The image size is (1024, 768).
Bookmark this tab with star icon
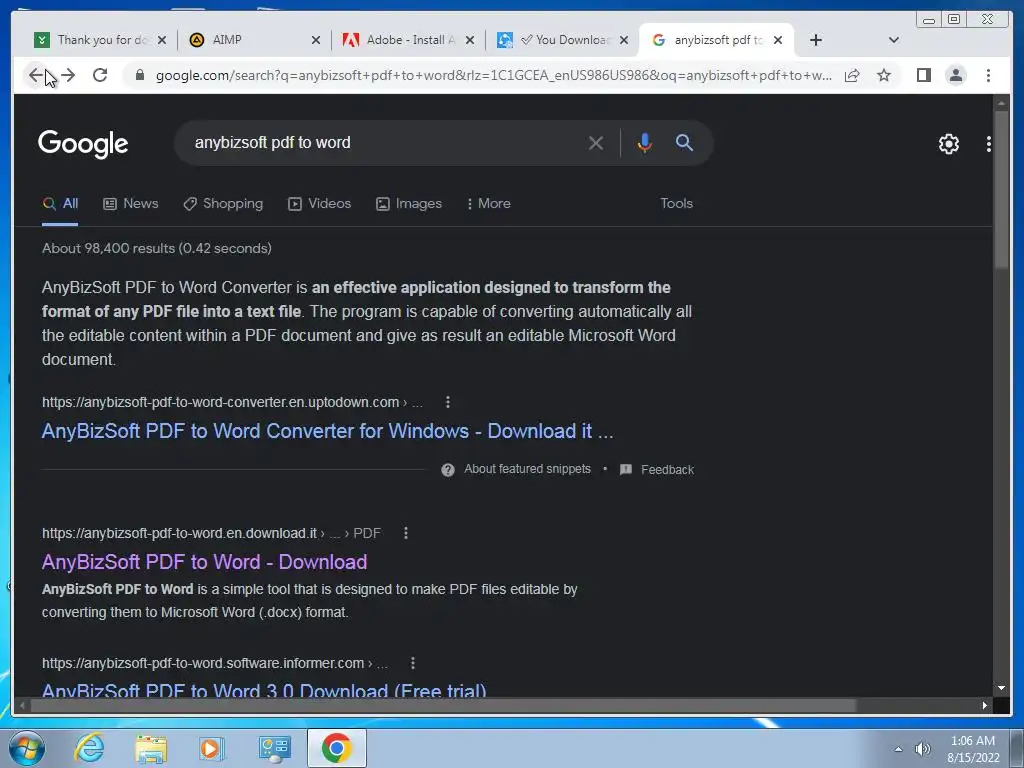(x=884, y=75)
